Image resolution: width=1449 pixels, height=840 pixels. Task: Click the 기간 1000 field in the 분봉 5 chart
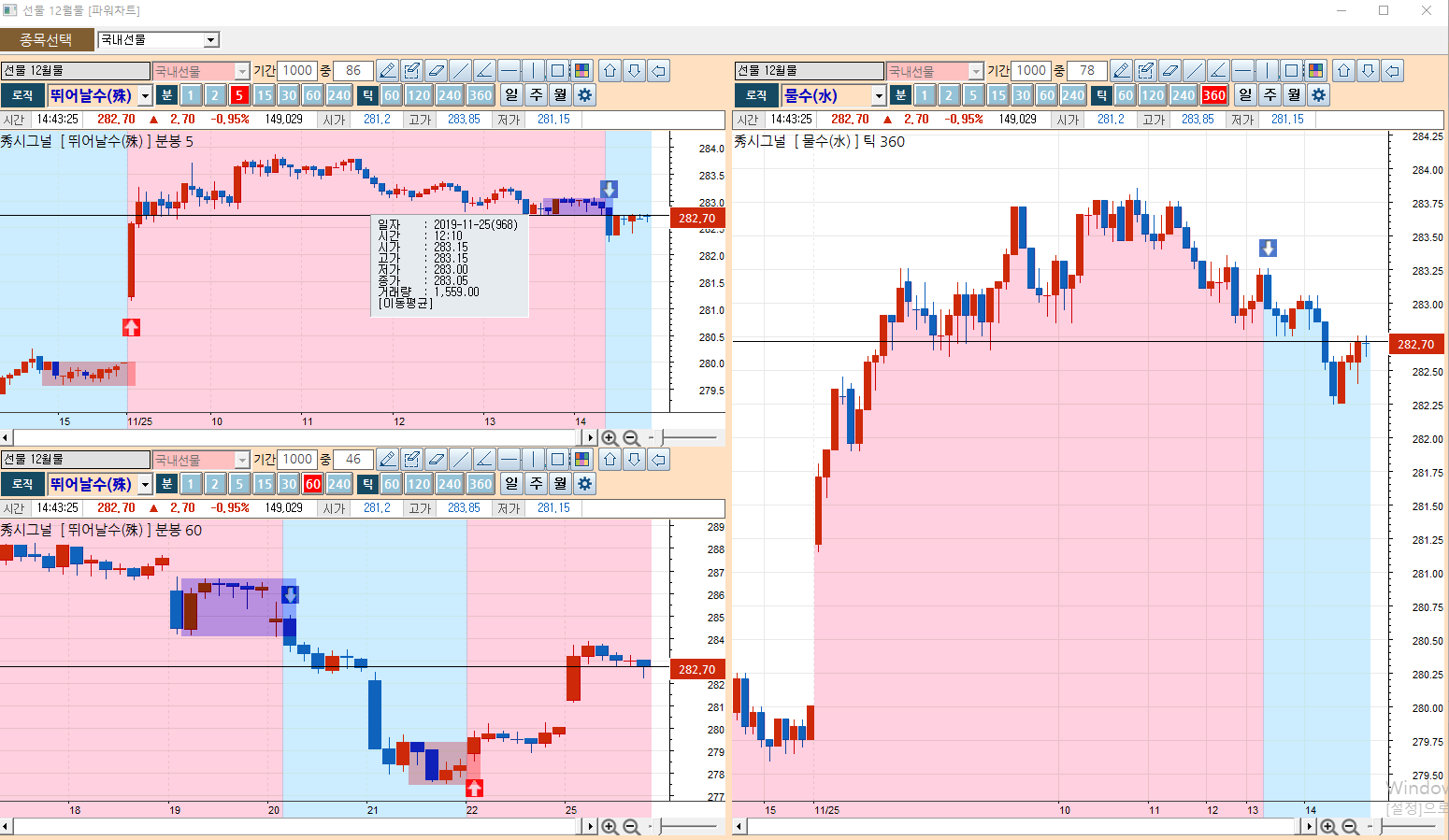click(x=297, y=71)
